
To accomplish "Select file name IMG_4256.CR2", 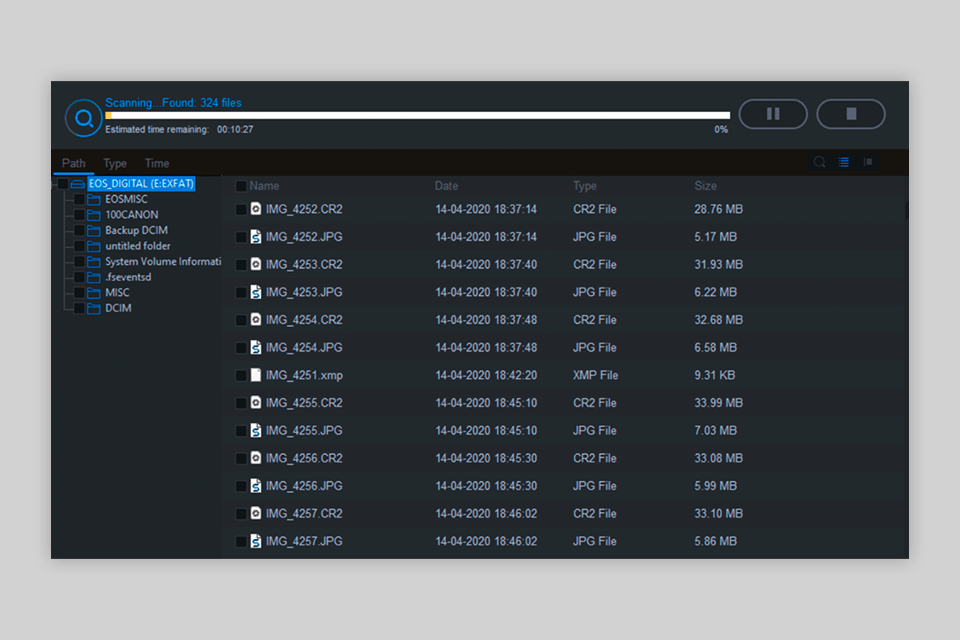I will 304,458.
